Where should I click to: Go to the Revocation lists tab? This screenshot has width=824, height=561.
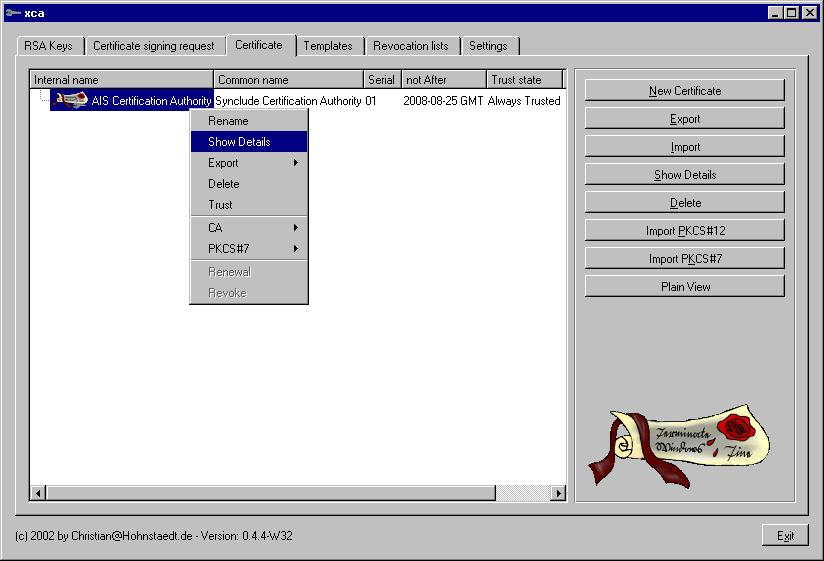(x=410, y=46)
